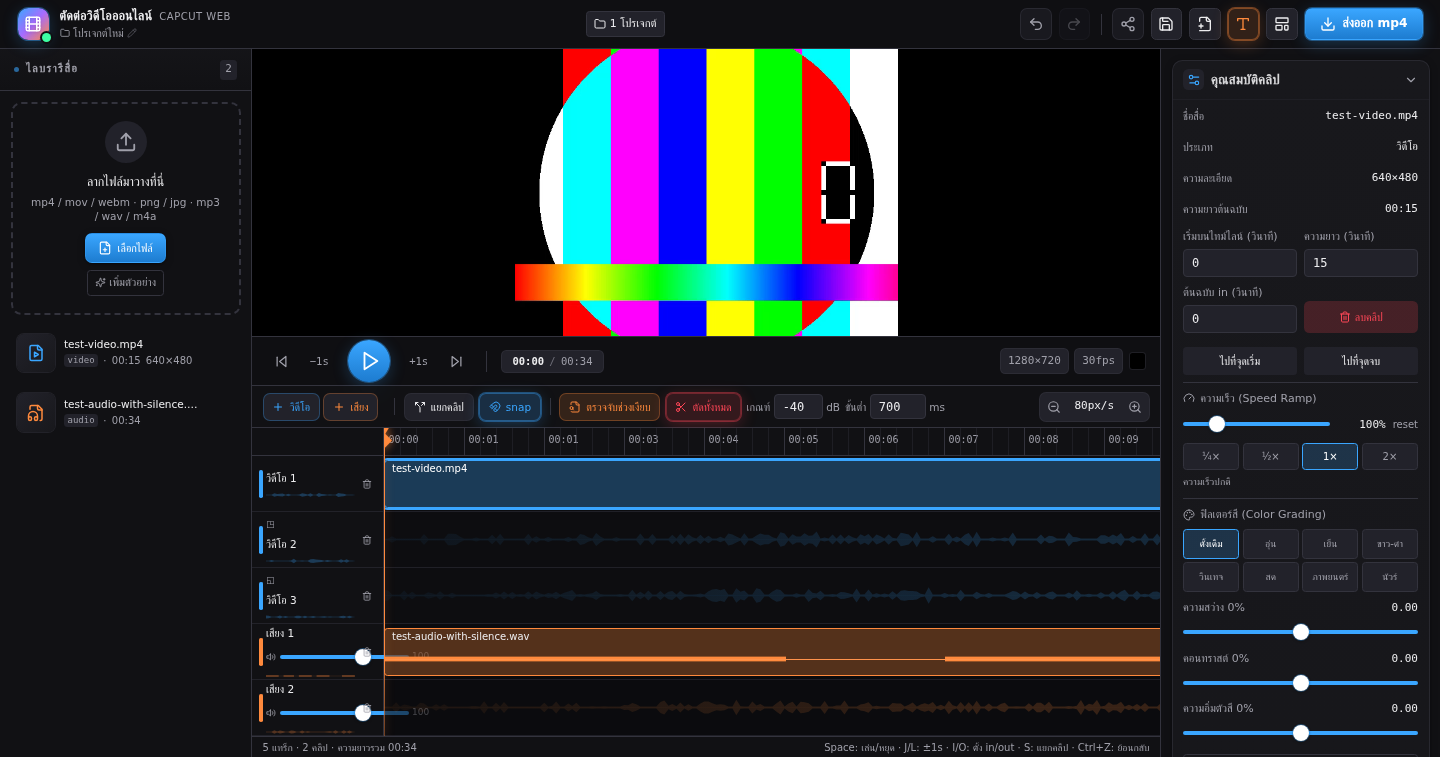Collapse the คุณสมบัติคลิป panel chevron
The width and height of the screenshot is (1440, 757).
click(x=1411, y=80)
